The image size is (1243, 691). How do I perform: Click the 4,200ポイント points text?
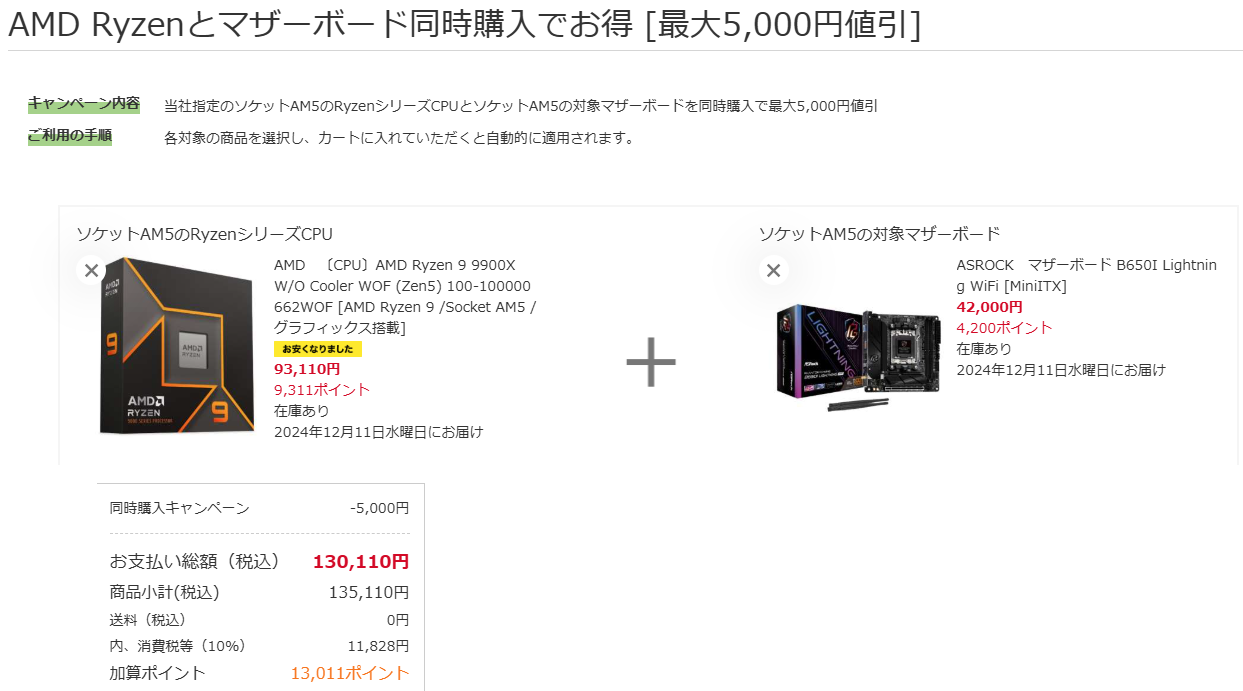(x=1004, y=327)
